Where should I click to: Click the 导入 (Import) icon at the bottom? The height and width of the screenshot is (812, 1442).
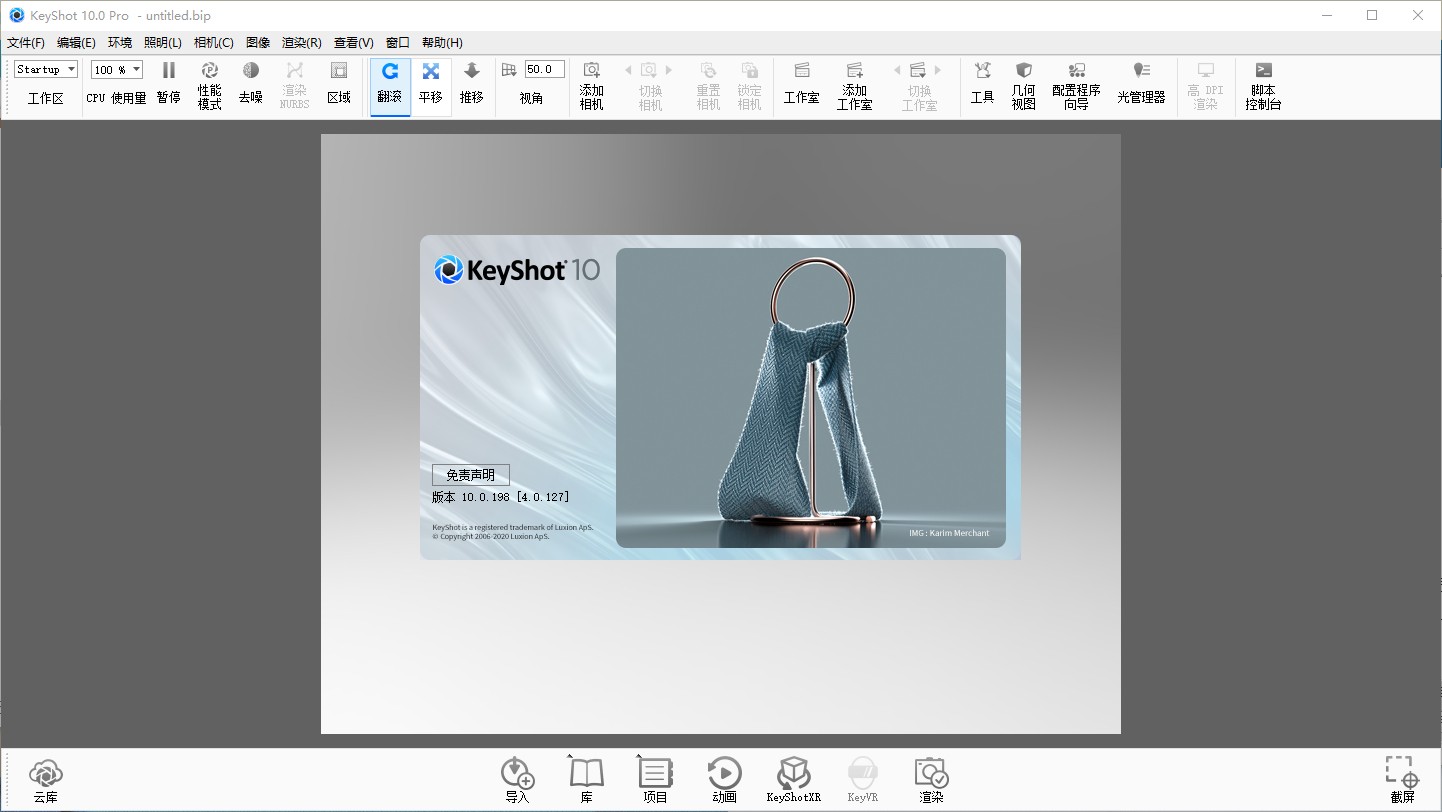517,778
